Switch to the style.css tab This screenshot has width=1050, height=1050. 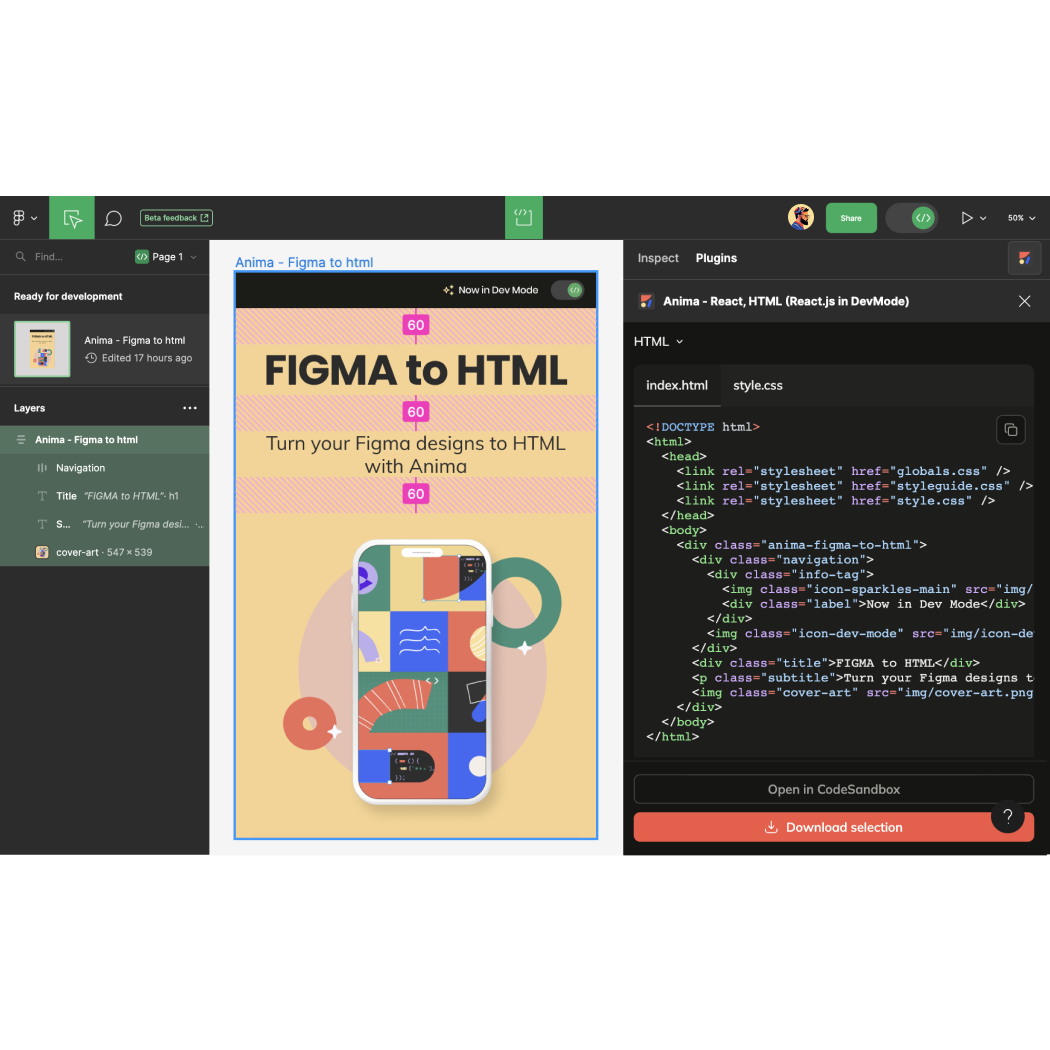coord(757,385)
